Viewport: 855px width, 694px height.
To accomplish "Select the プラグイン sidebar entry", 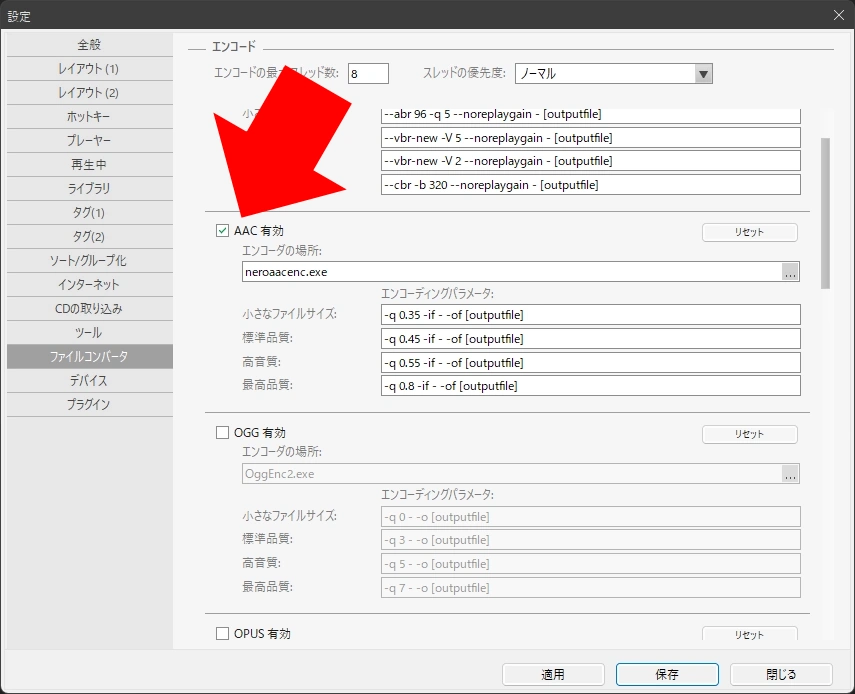I will coord(90,404).
